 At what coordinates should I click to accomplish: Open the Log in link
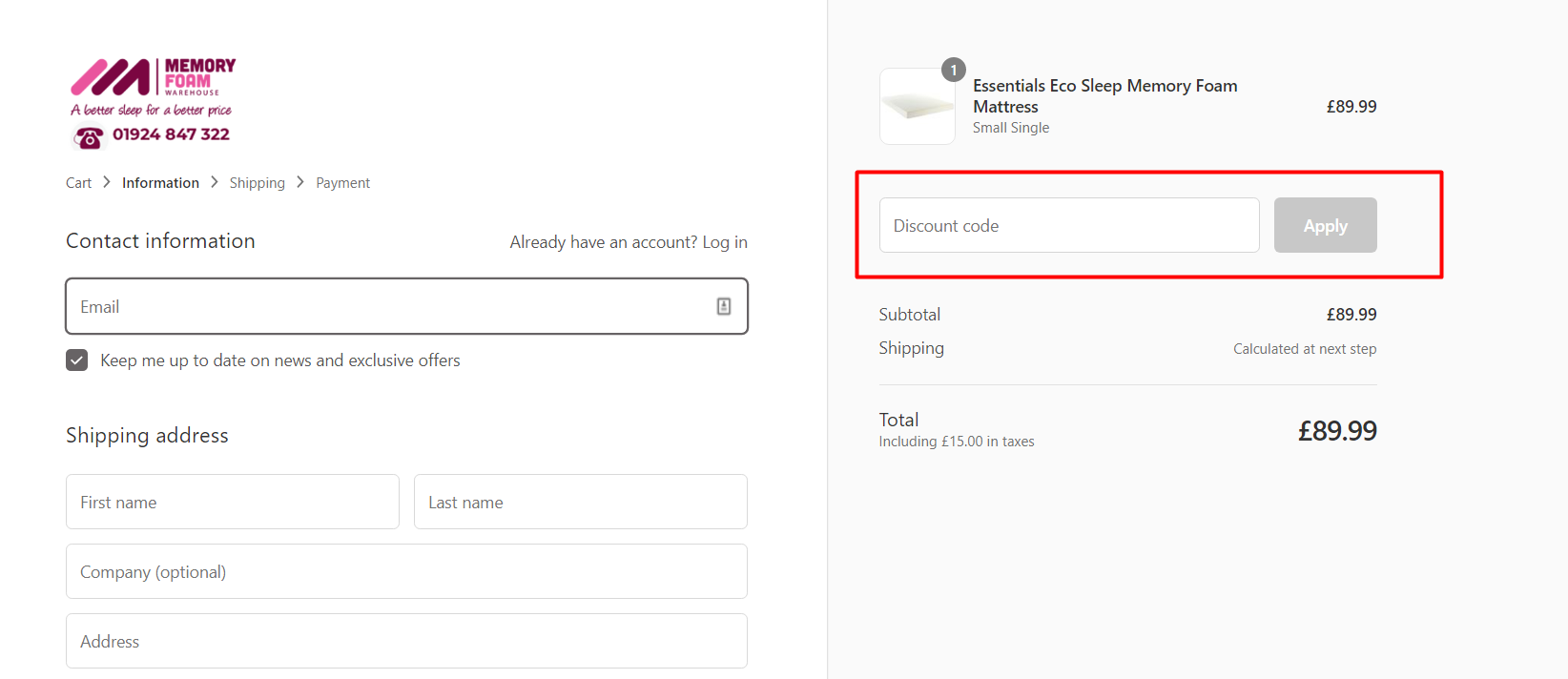point(725,242)
